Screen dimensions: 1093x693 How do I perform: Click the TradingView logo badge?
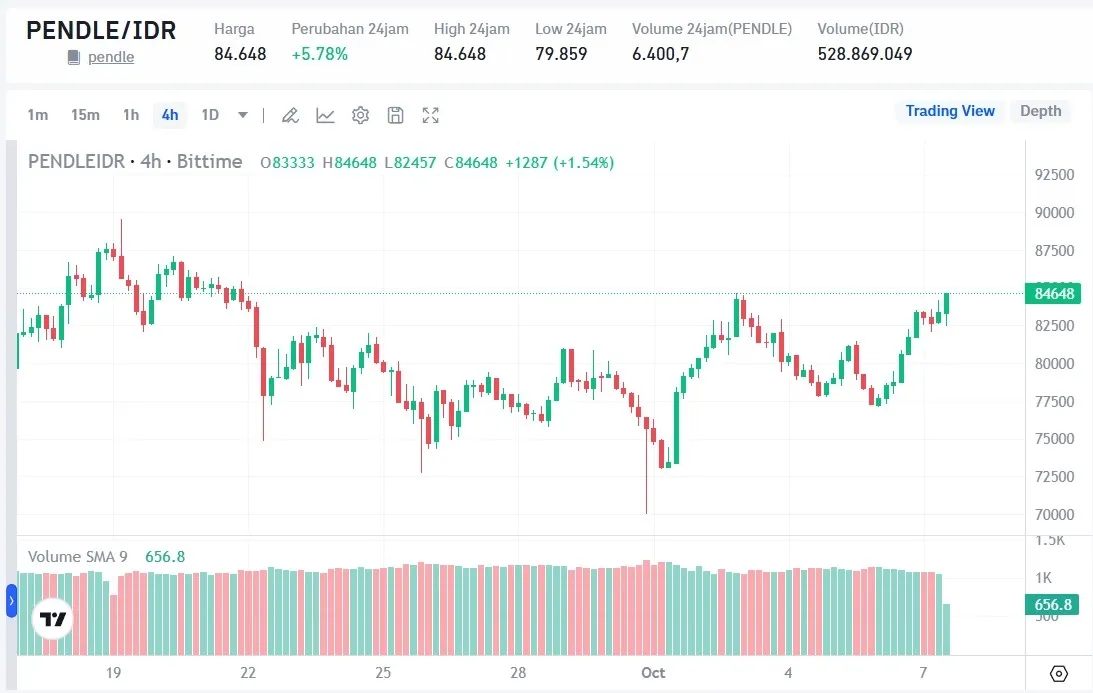tap(53, 619)
